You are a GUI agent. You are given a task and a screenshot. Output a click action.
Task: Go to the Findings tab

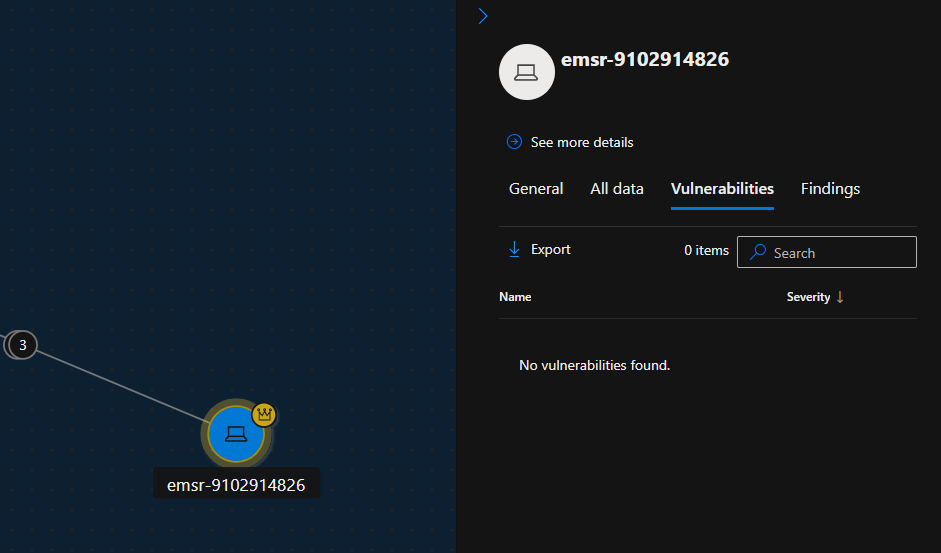(x=830, y=188)
